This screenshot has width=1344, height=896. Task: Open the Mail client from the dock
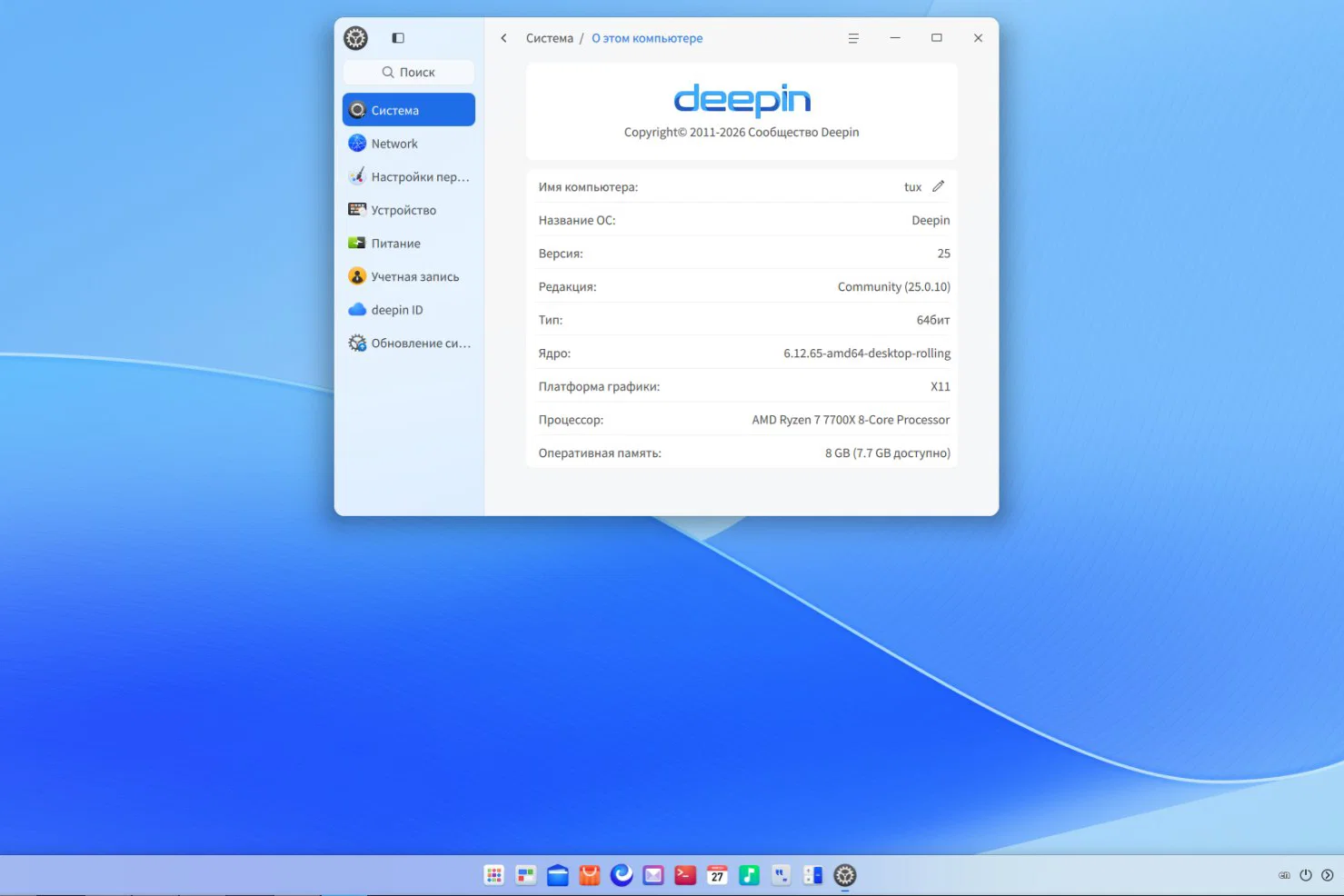653,874
